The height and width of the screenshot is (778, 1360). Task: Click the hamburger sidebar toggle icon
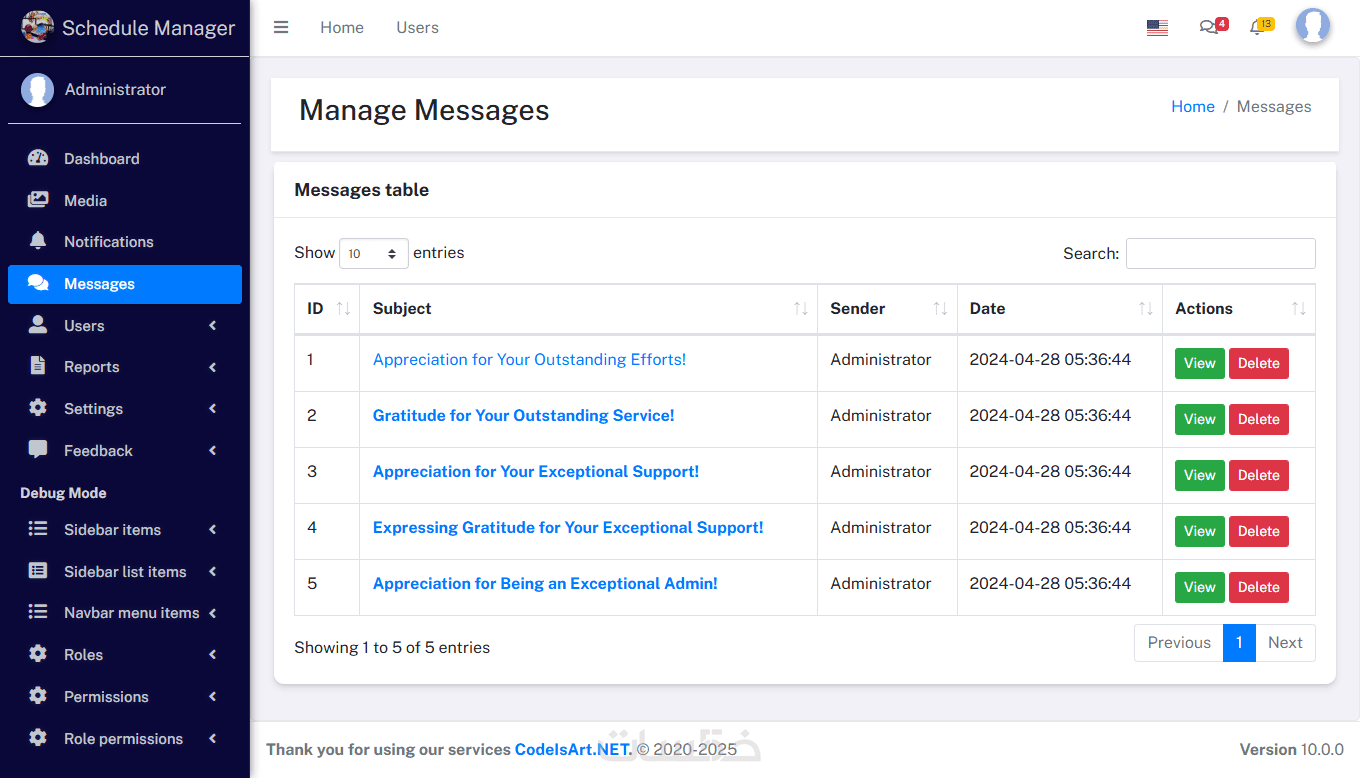[281, 28]
